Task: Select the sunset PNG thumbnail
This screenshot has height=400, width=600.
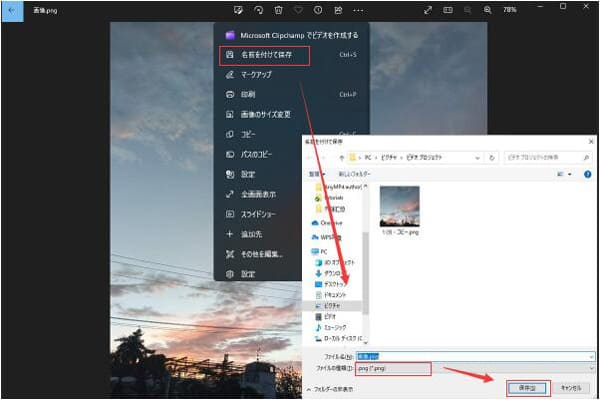Action: tap(400, 205)
